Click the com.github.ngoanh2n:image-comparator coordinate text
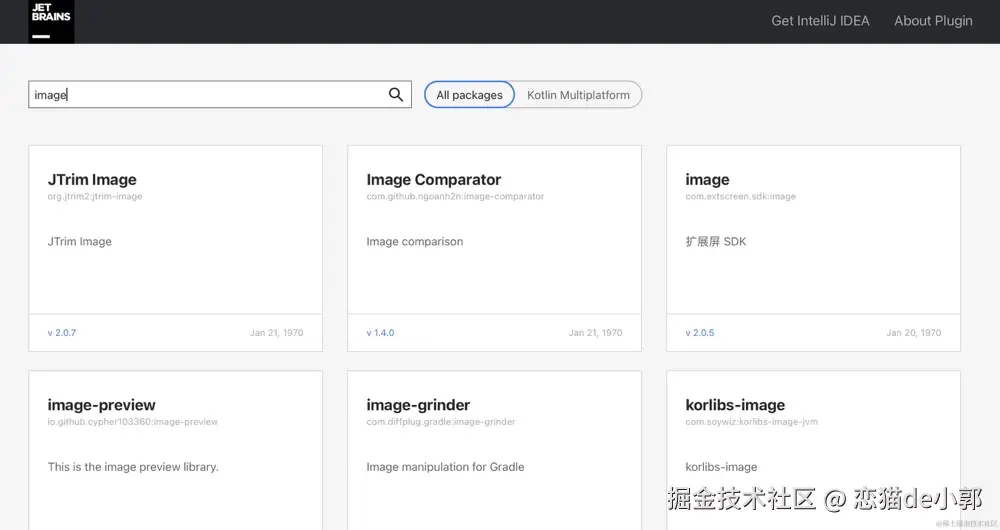 [x=455, y=197]
